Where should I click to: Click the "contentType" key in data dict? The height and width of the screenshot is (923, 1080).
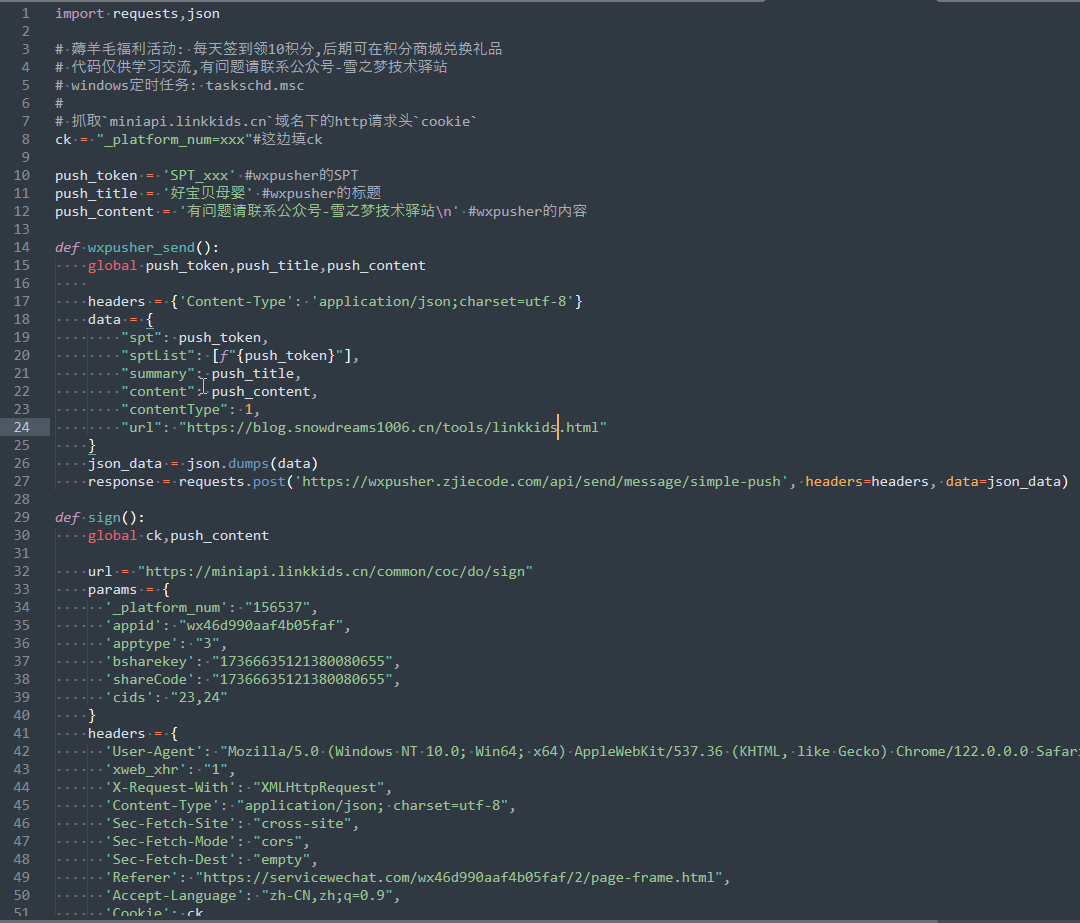[174, 409]
